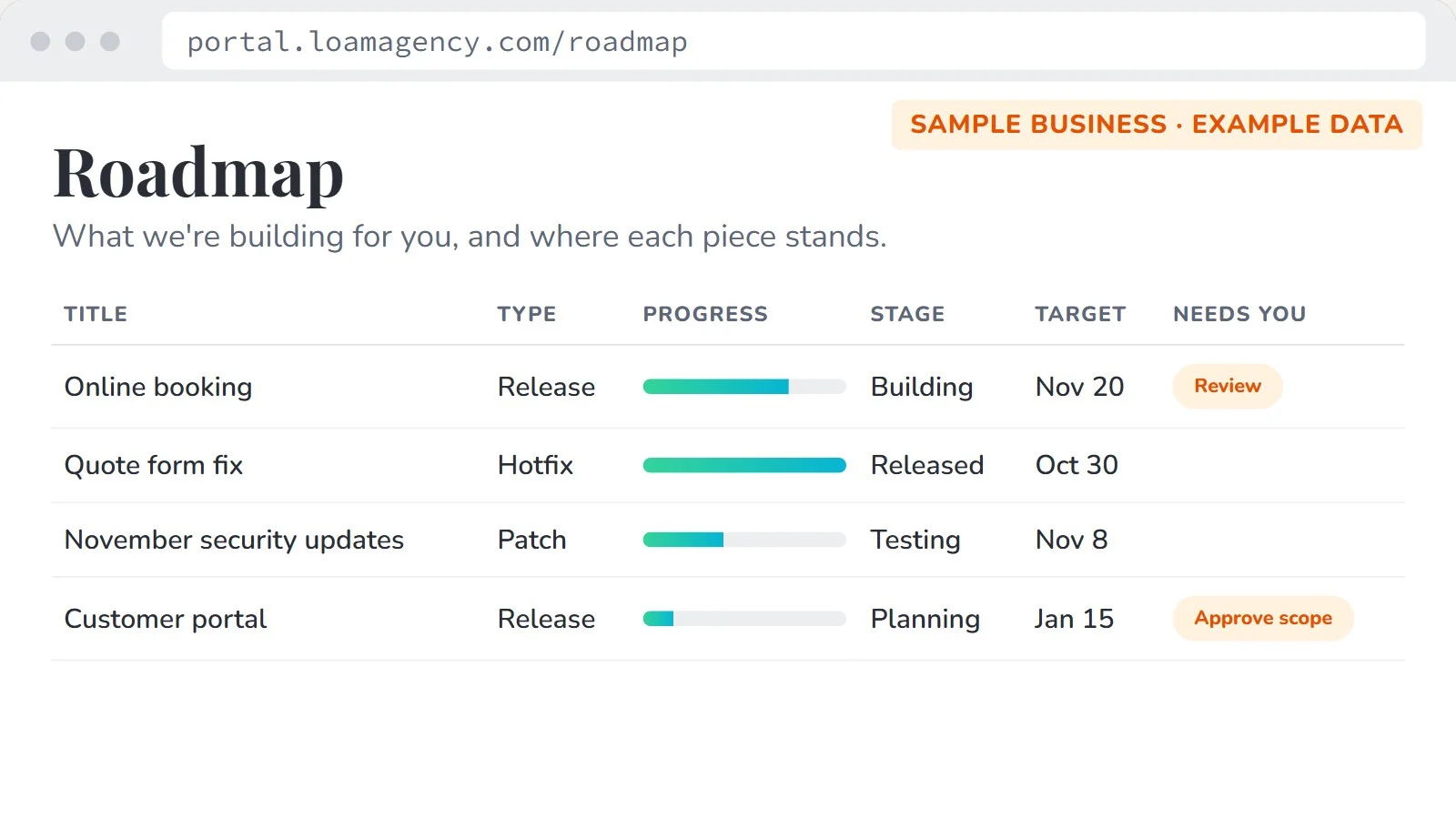This screenshot has height=819, width=1456.
Task: Focus the browser address bar
Action: point(794,41)
